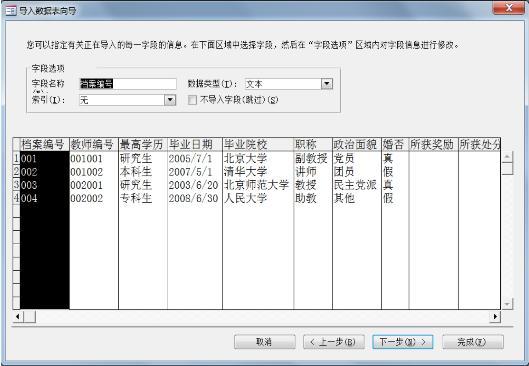Select the 最高学历 column header
529x366 pixels.
pos(143,145)
